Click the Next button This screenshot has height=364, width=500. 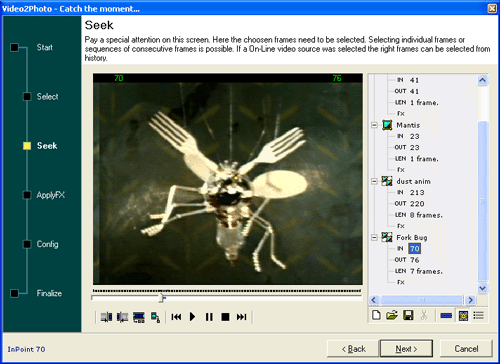click(406, 349)
